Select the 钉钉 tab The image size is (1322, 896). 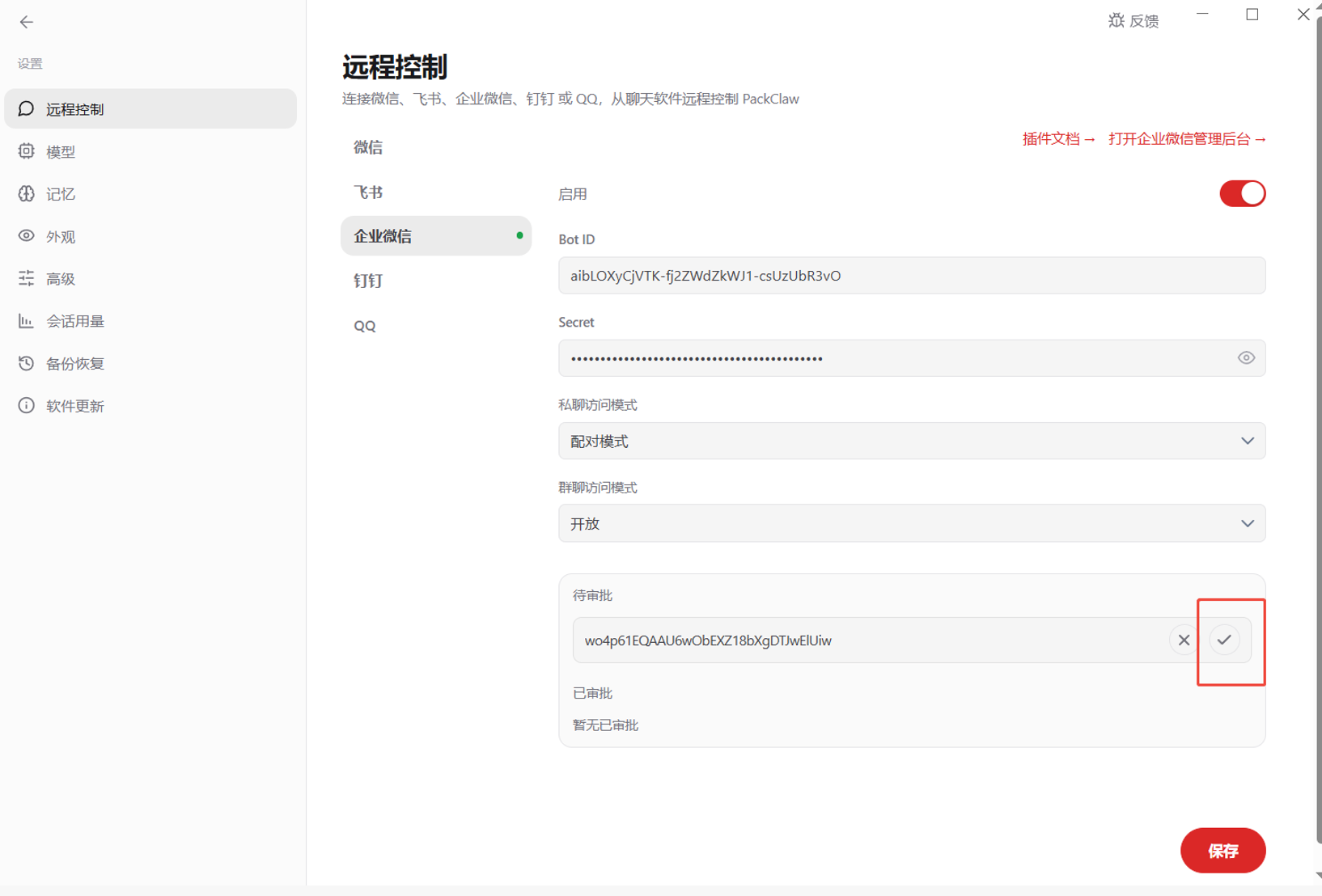(x=436, y=281)
